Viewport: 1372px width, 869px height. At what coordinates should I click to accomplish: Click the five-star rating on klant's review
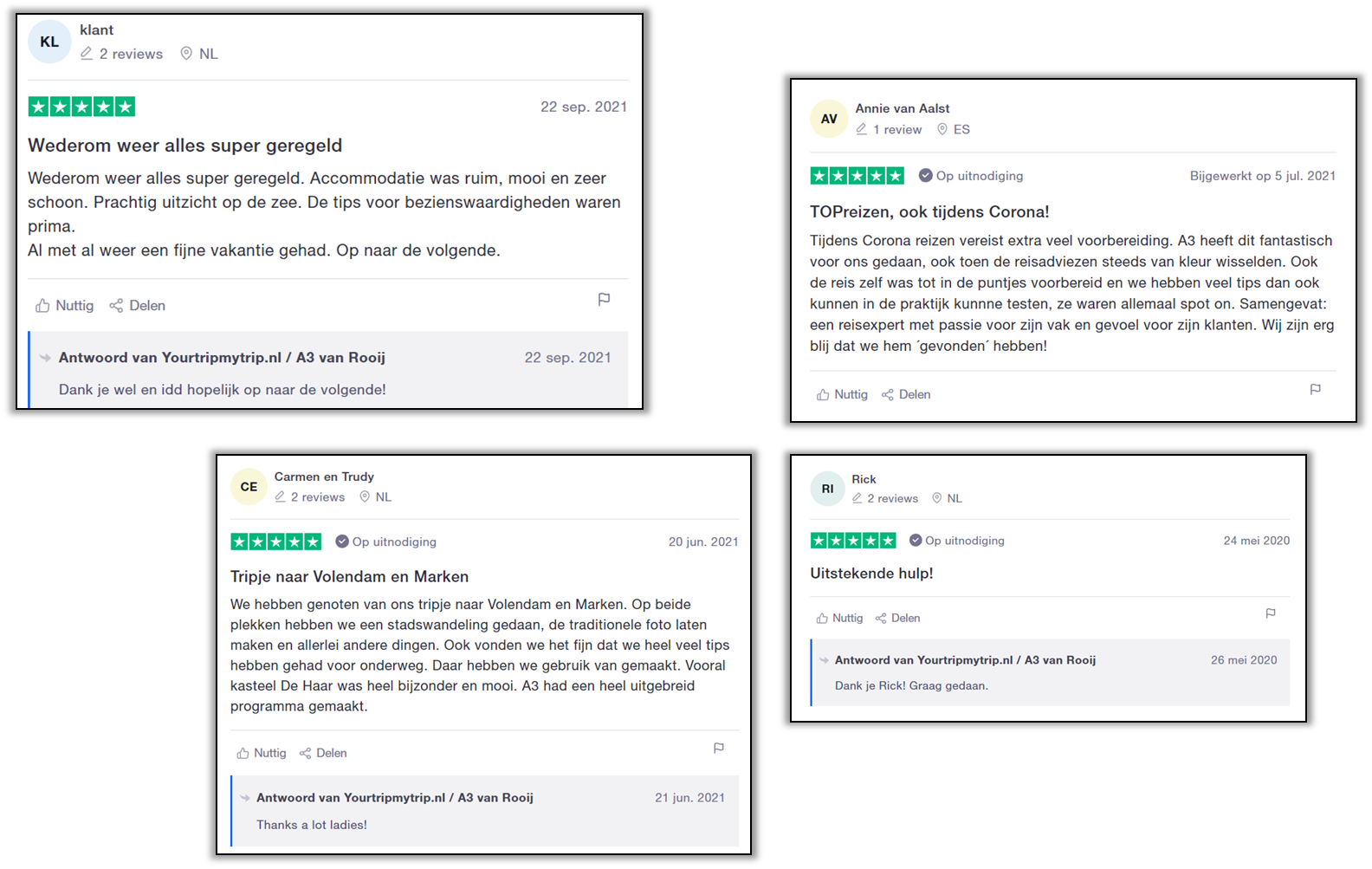point(81,107)
